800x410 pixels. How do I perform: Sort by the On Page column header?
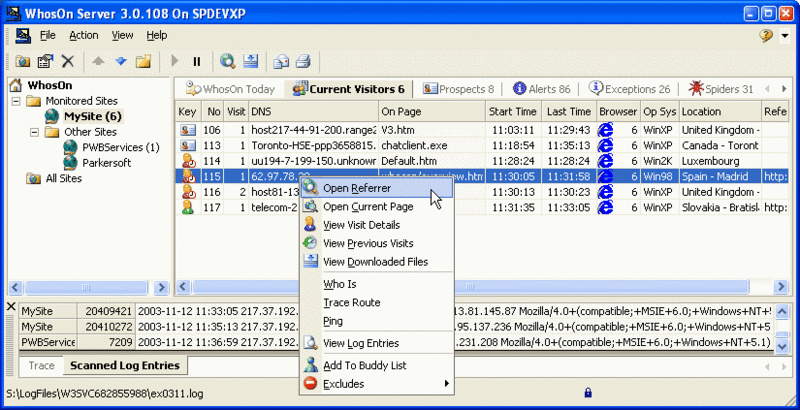coord(432,112)
